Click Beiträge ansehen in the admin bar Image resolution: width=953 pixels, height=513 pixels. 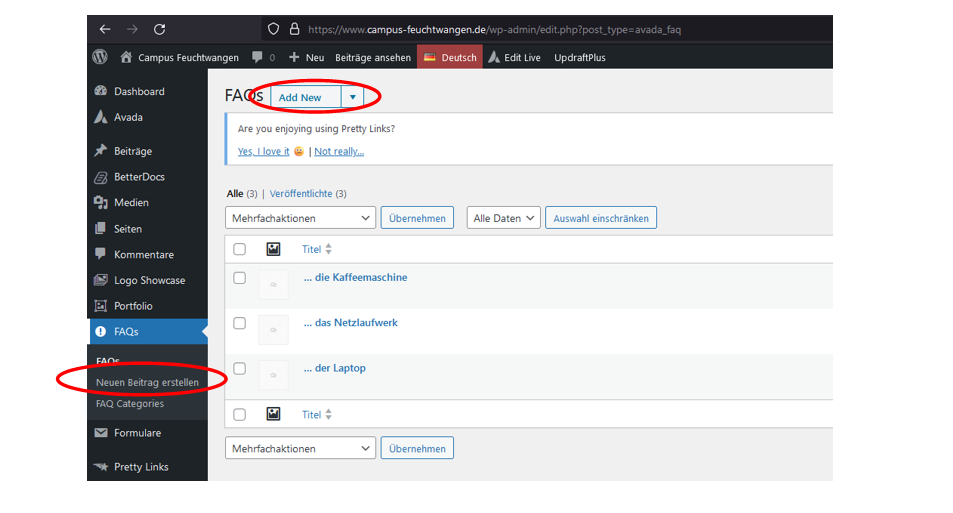373,57
